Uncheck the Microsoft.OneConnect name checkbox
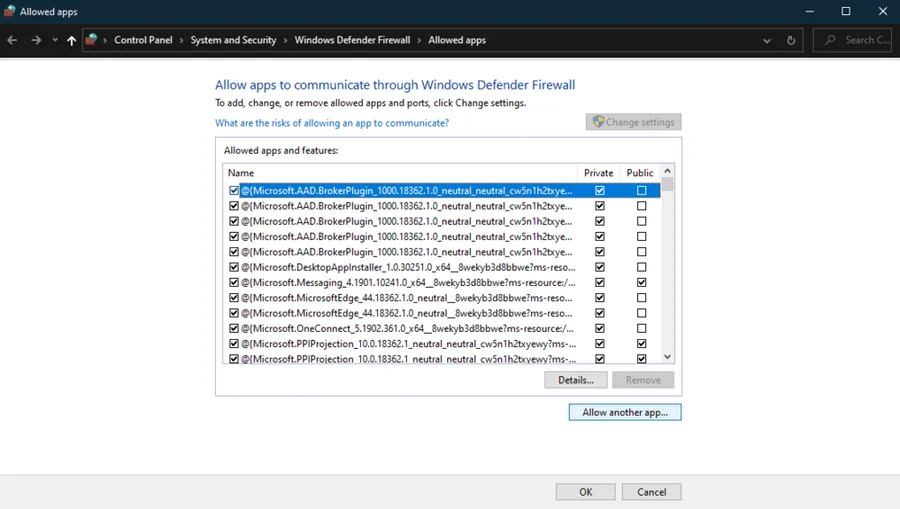Viewport: 900px width, 509px height. tap(234, 328)
